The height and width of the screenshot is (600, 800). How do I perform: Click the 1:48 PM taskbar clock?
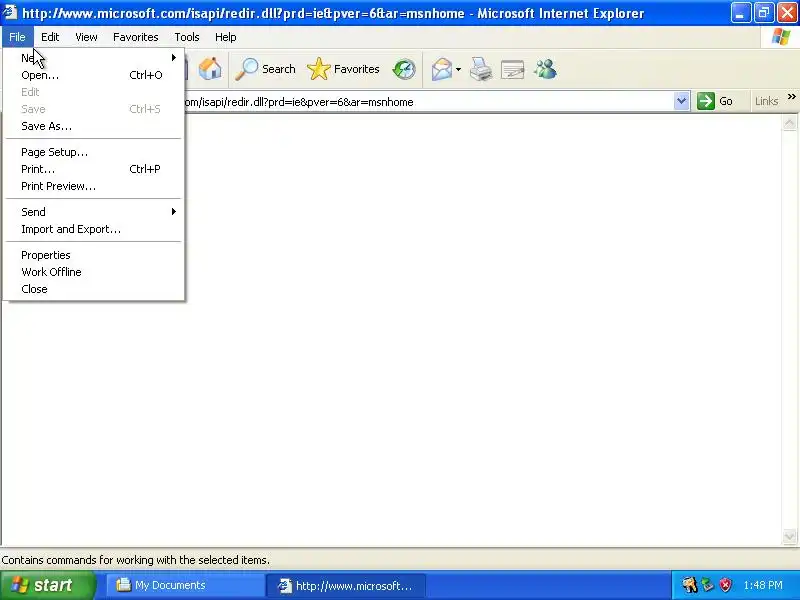(763, 585)
